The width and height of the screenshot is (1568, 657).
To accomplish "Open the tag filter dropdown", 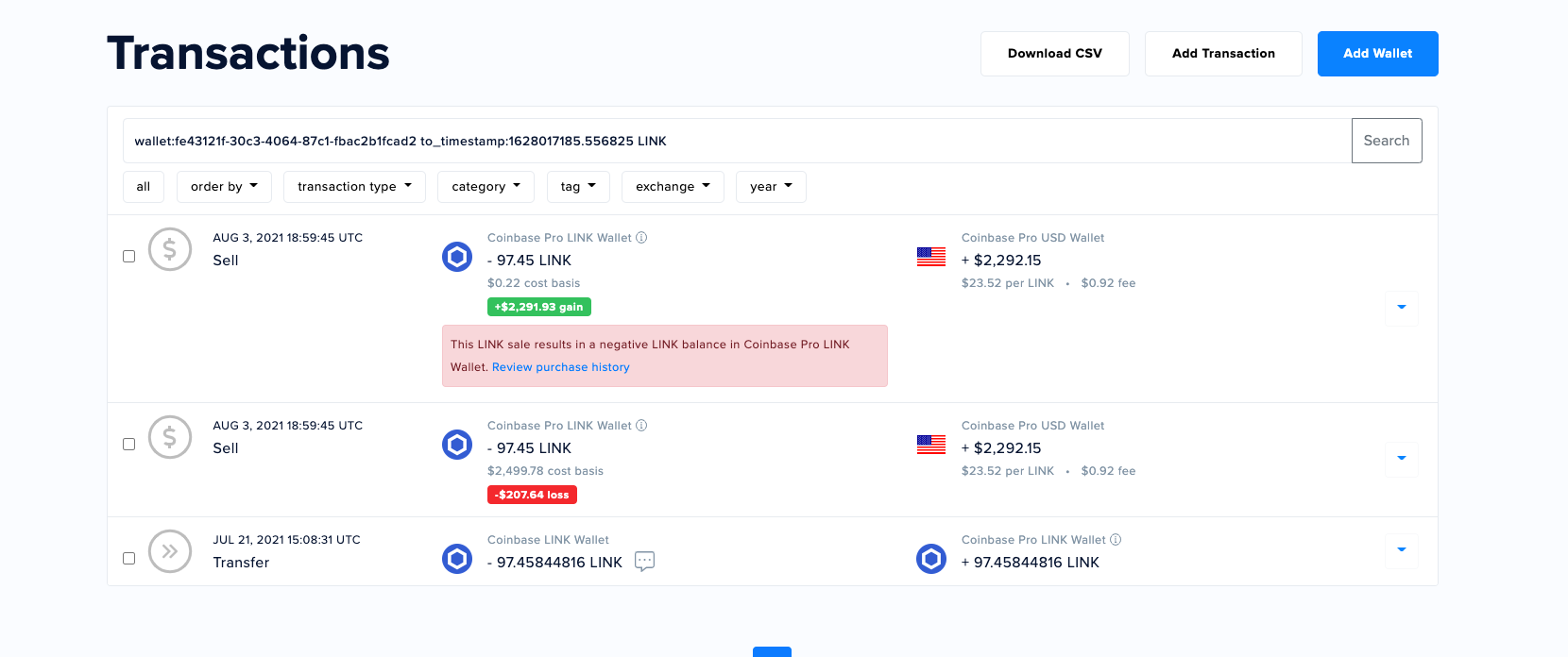I will 578,187.
